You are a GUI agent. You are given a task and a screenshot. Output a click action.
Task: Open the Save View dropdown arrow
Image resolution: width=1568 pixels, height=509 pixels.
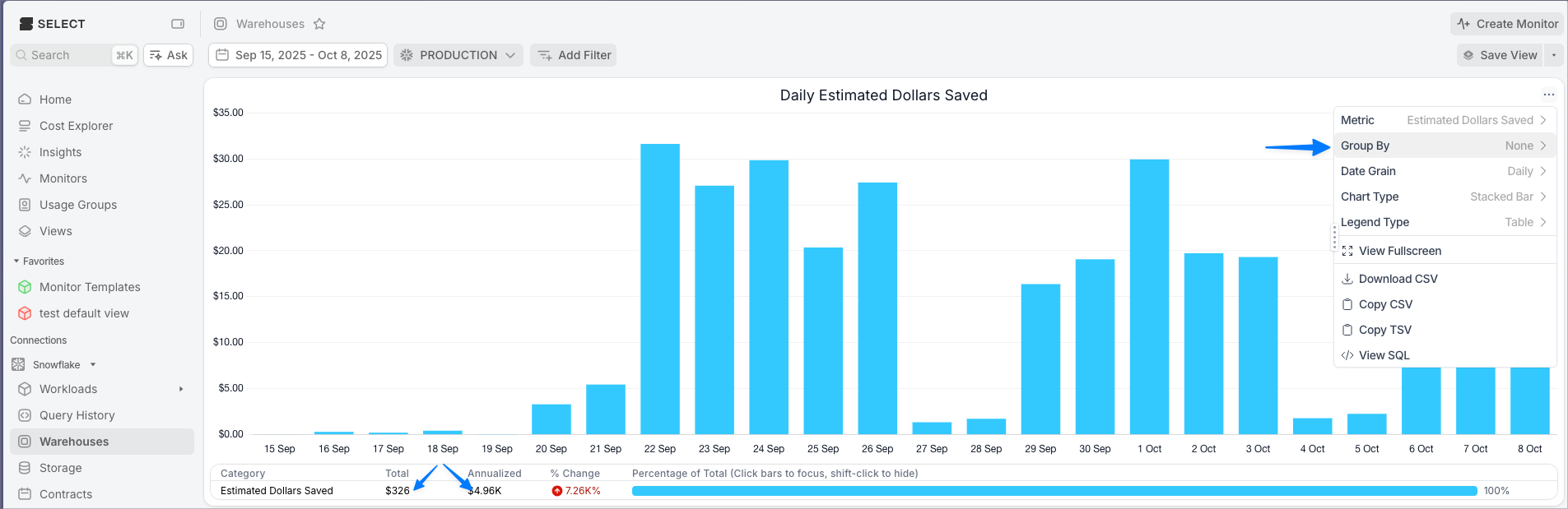(1553, 55)
